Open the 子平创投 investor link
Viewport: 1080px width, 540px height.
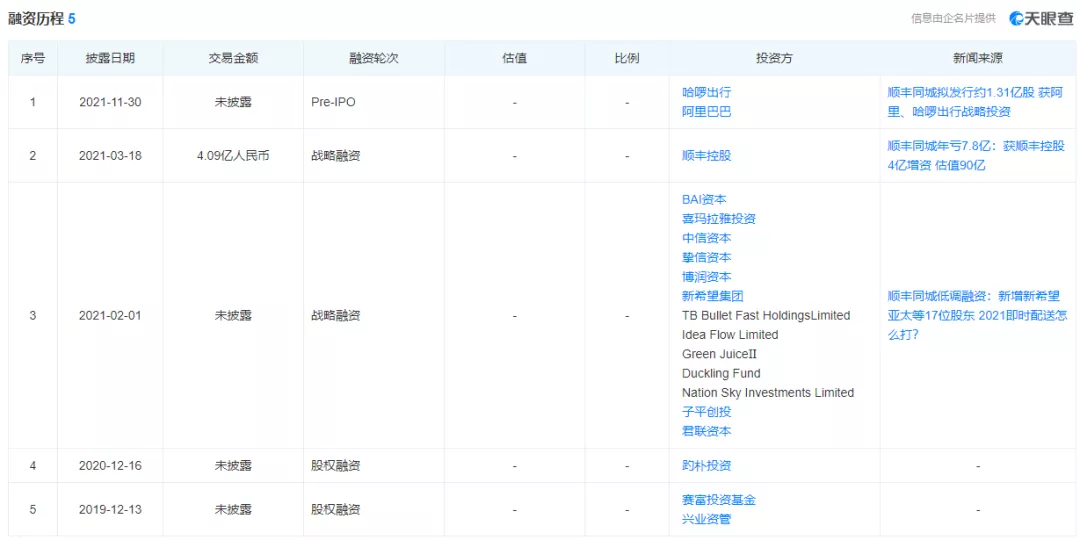point(706,412)
